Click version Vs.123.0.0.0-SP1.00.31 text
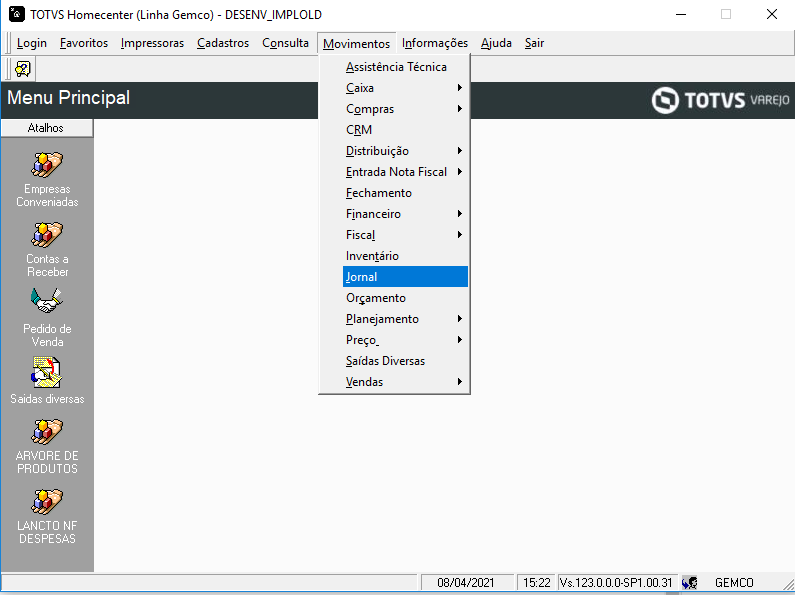The image size is (795, 595). click(x=616, y=582)
